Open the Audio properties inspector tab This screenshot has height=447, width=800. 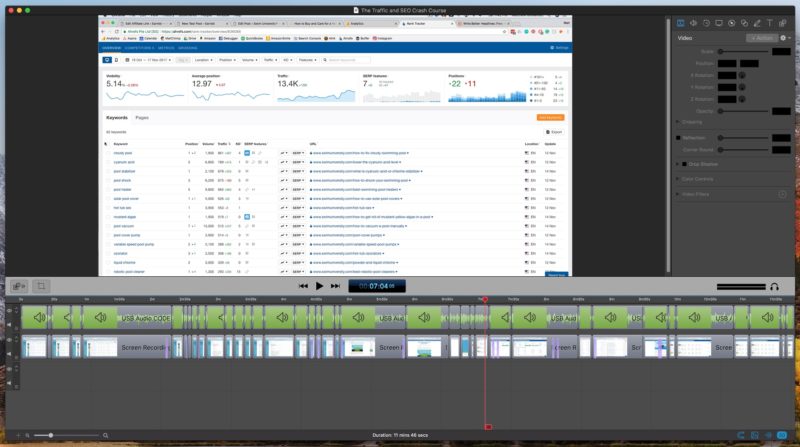[x=693, y=23]
